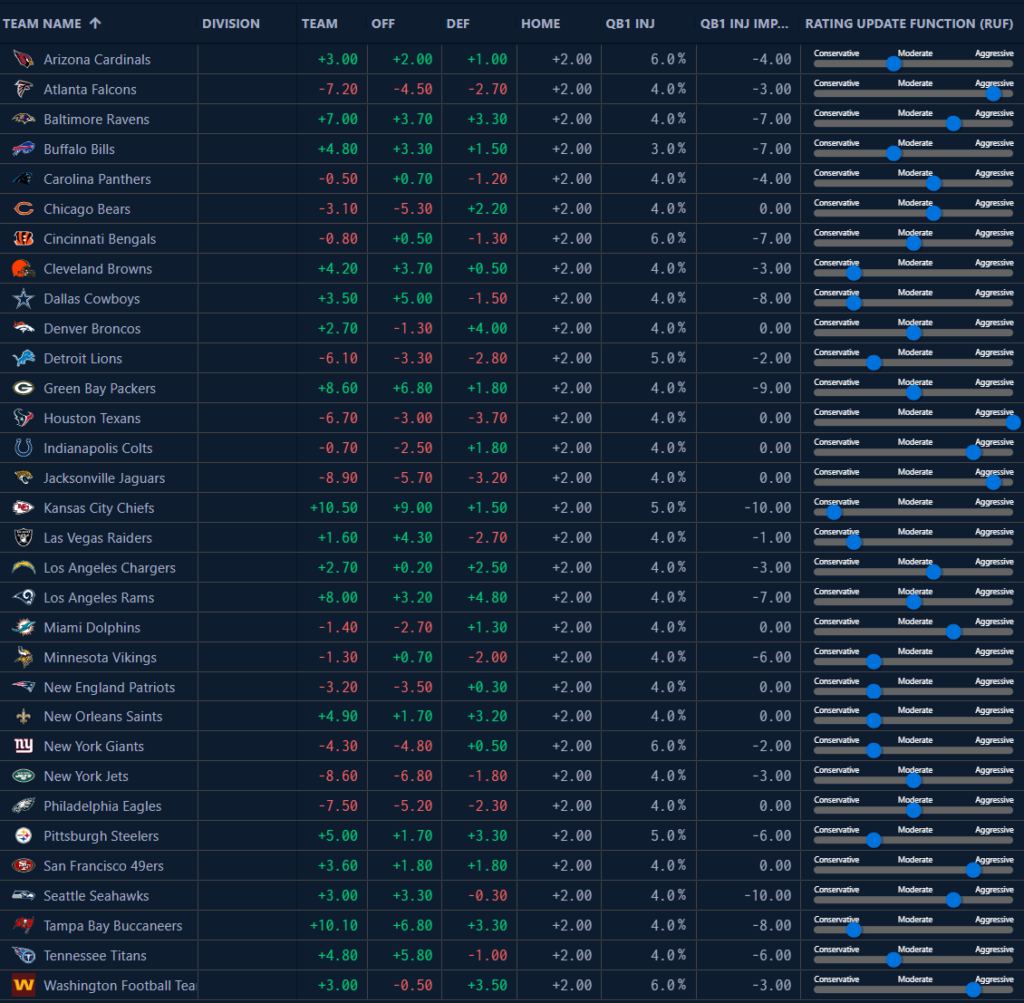The image size is (1024, 1003).
Task: Sort by the HOME column header
Action: point(540,24)
